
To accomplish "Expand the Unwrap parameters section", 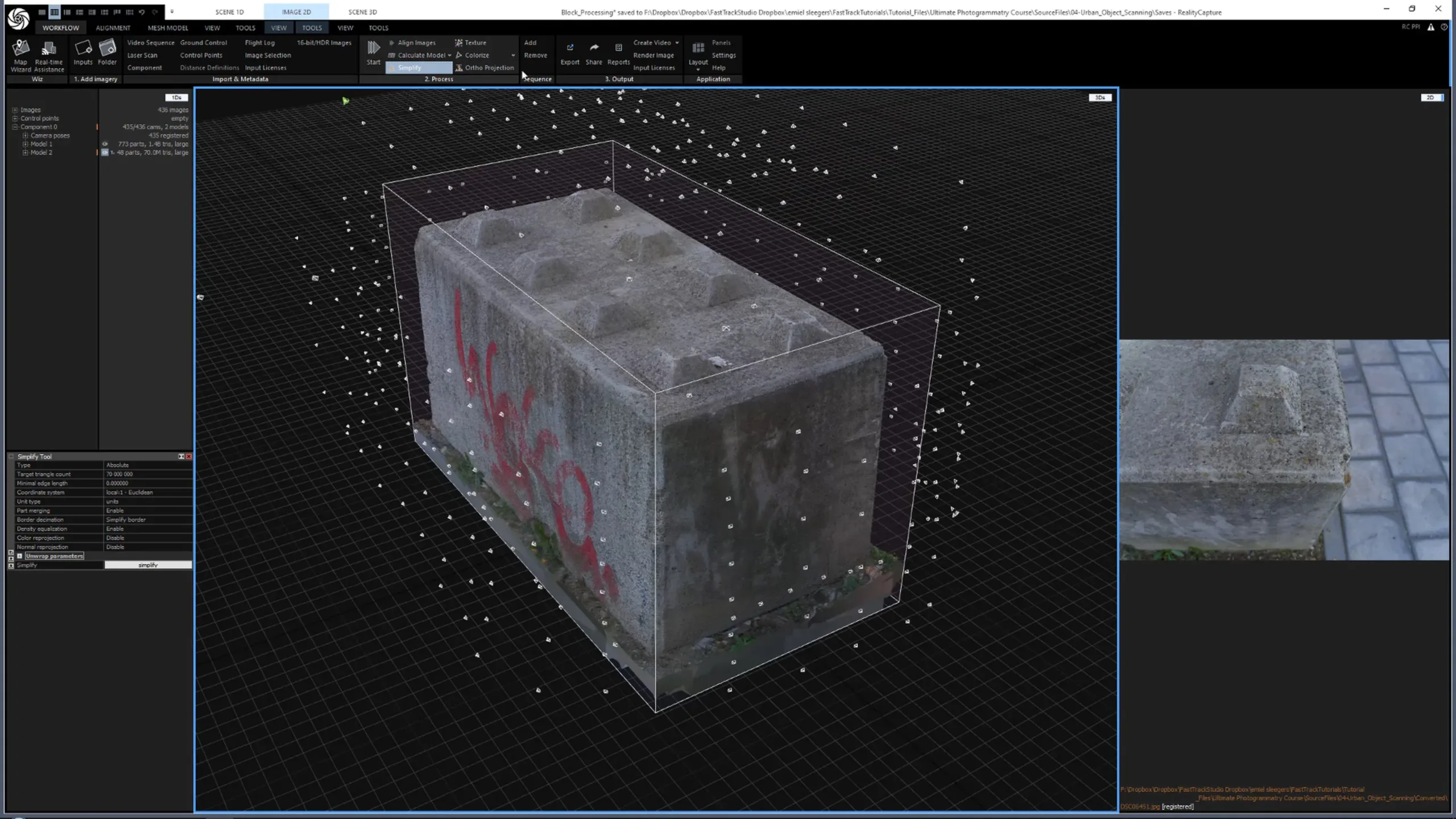I will [20, 556].
